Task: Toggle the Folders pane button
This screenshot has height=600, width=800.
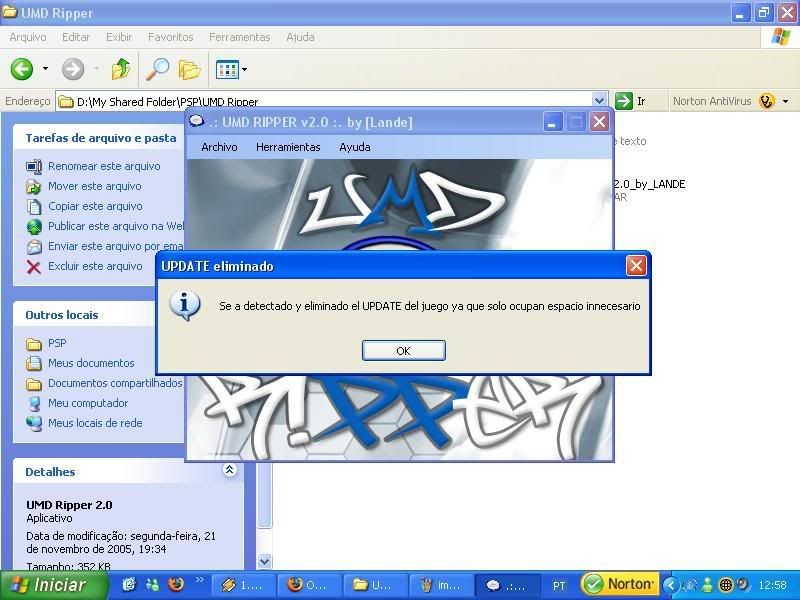Action: click(x=189, y=69)
